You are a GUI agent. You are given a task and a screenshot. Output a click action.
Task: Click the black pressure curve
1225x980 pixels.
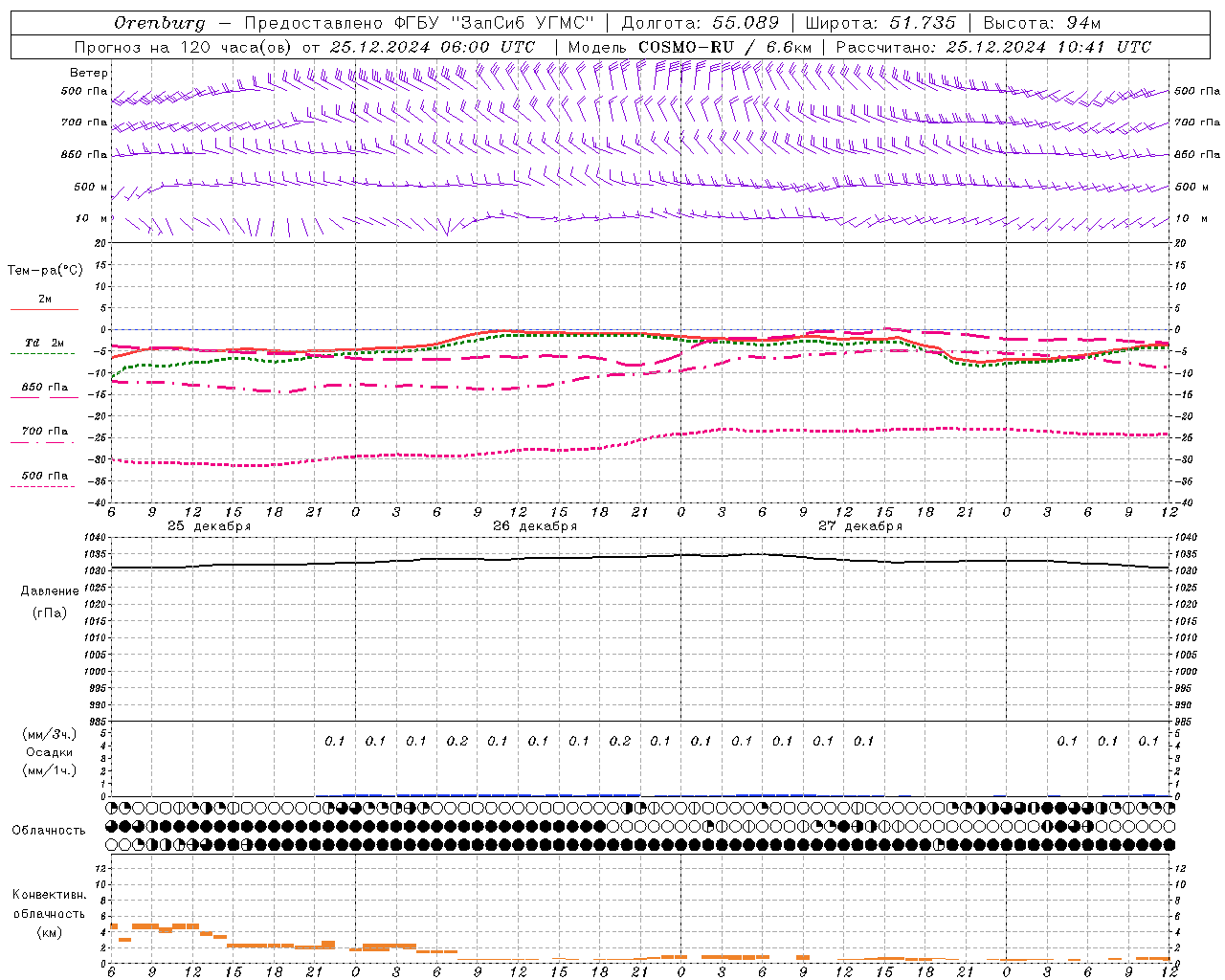(639, 557)
